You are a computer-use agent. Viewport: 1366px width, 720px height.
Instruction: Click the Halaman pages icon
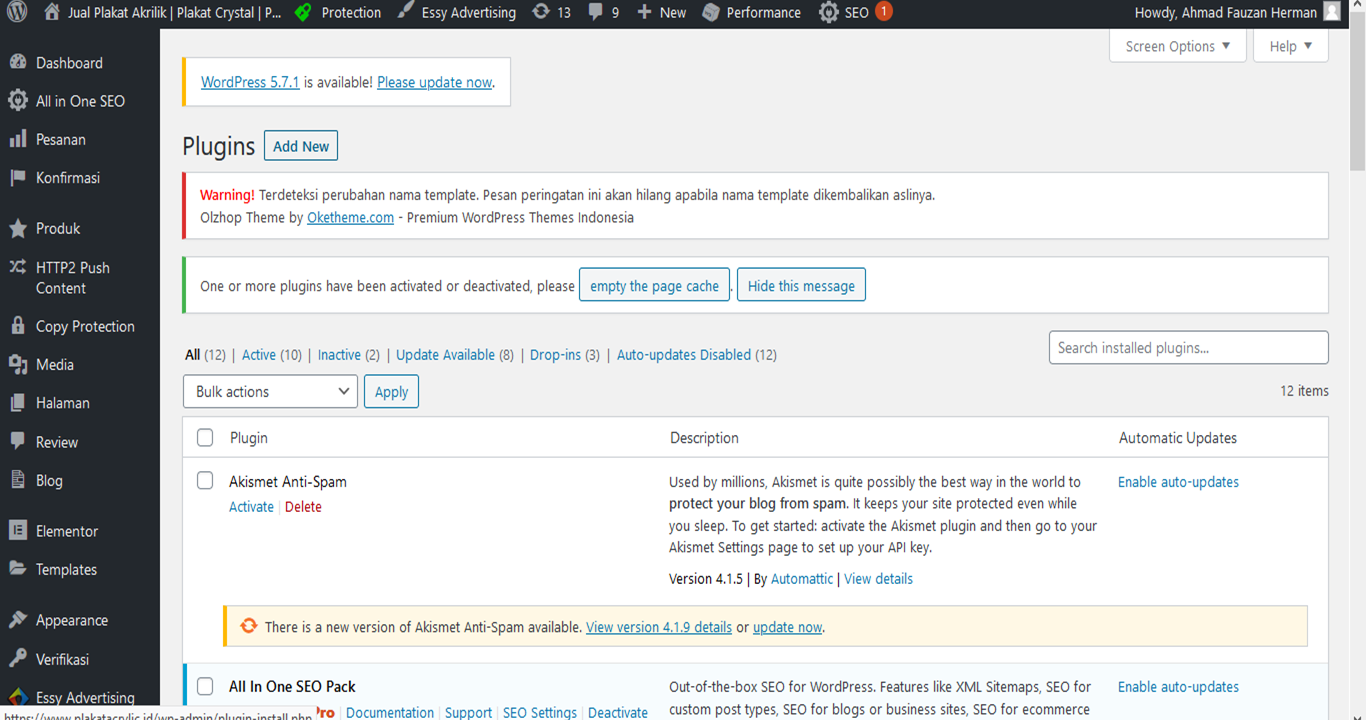[18, 403]
